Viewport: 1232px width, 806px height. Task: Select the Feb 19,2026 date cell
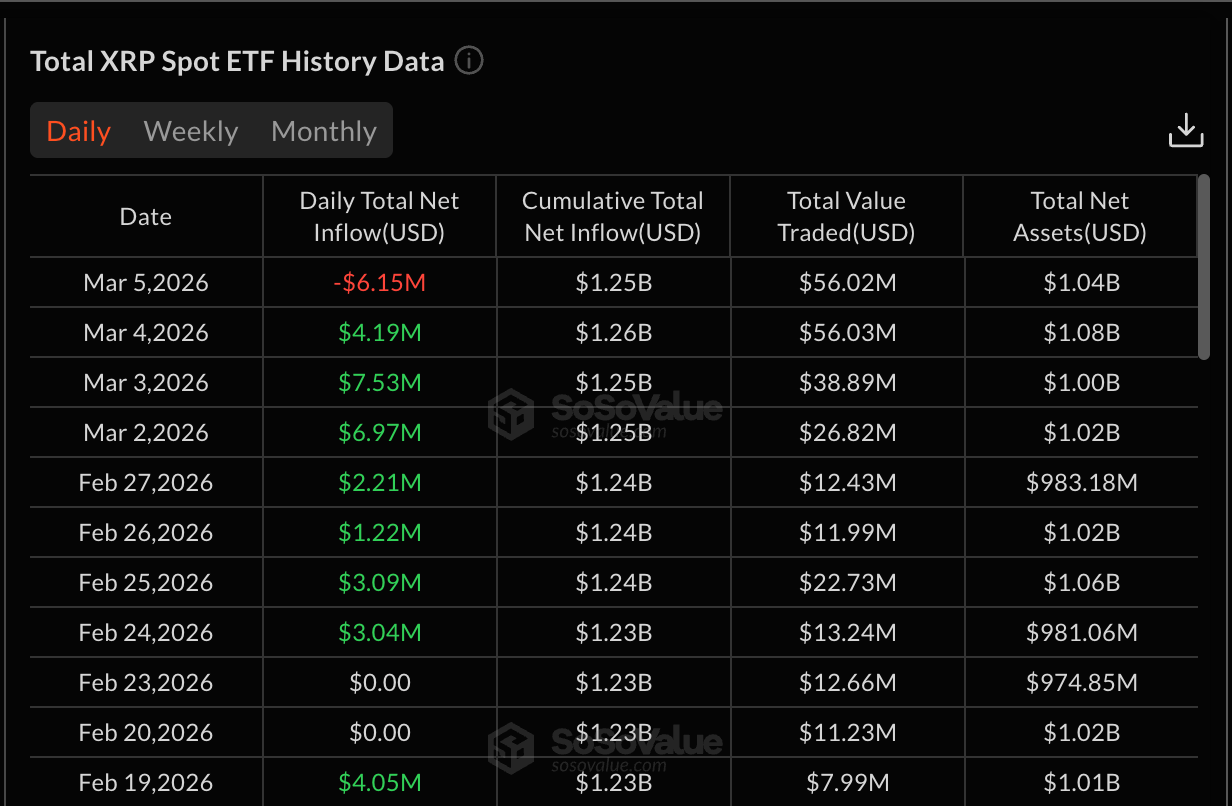(146, 782)
